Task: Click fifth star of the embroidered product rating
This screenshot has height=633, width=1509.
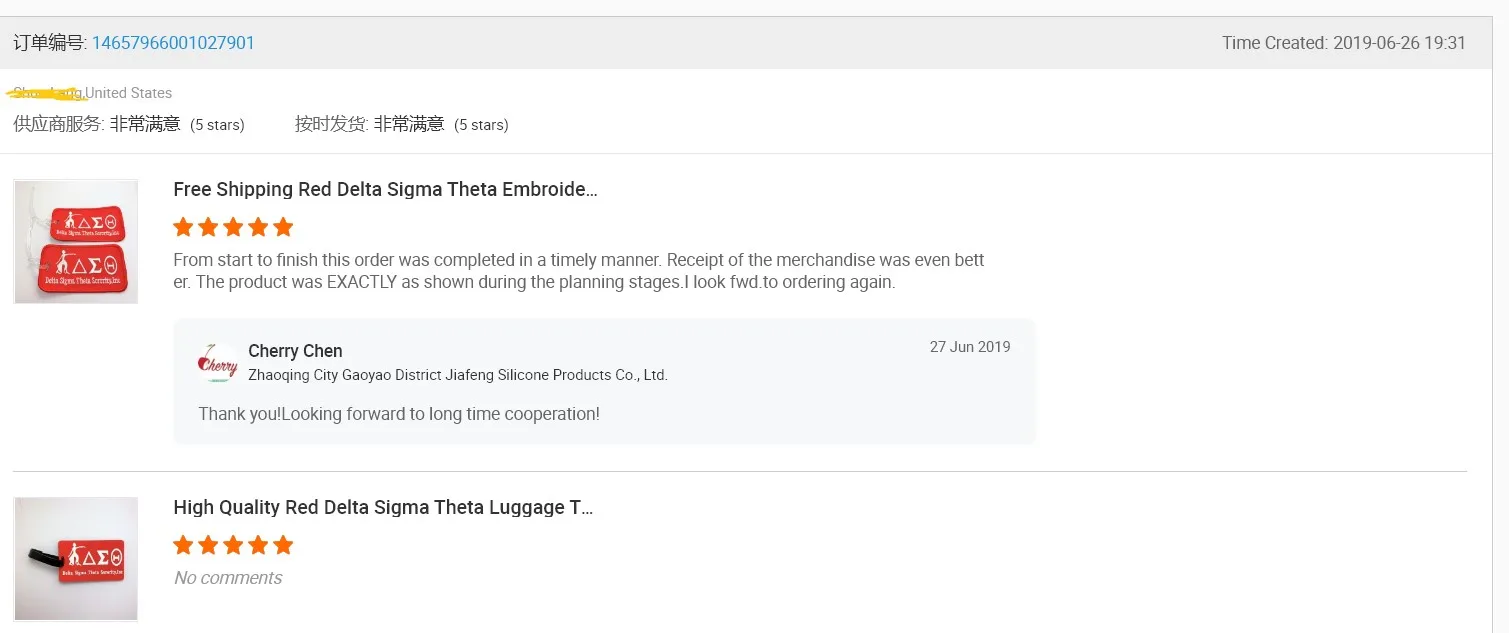Action: tap(283, 227)
